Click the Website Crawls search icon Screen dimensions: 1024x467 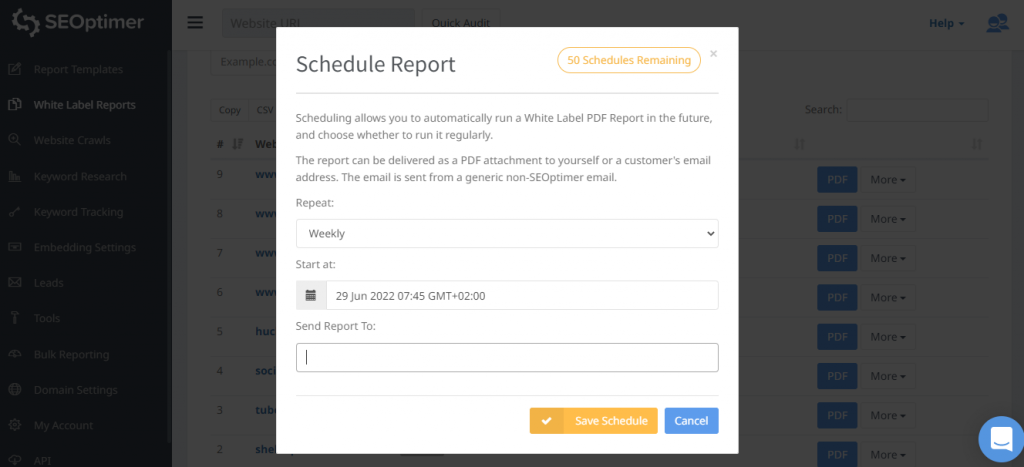[14, 141]
